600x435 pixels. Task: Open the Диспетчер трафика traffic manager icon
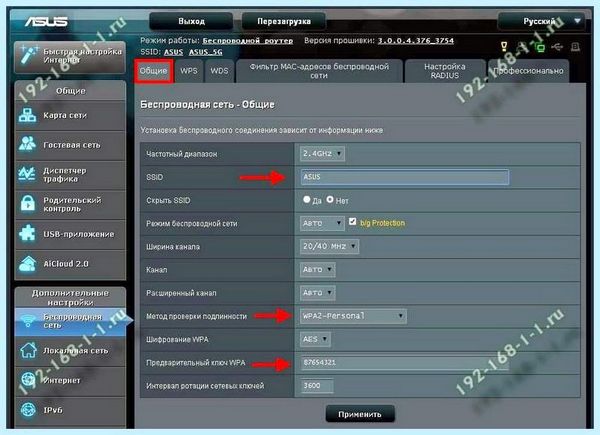[27, 174]
